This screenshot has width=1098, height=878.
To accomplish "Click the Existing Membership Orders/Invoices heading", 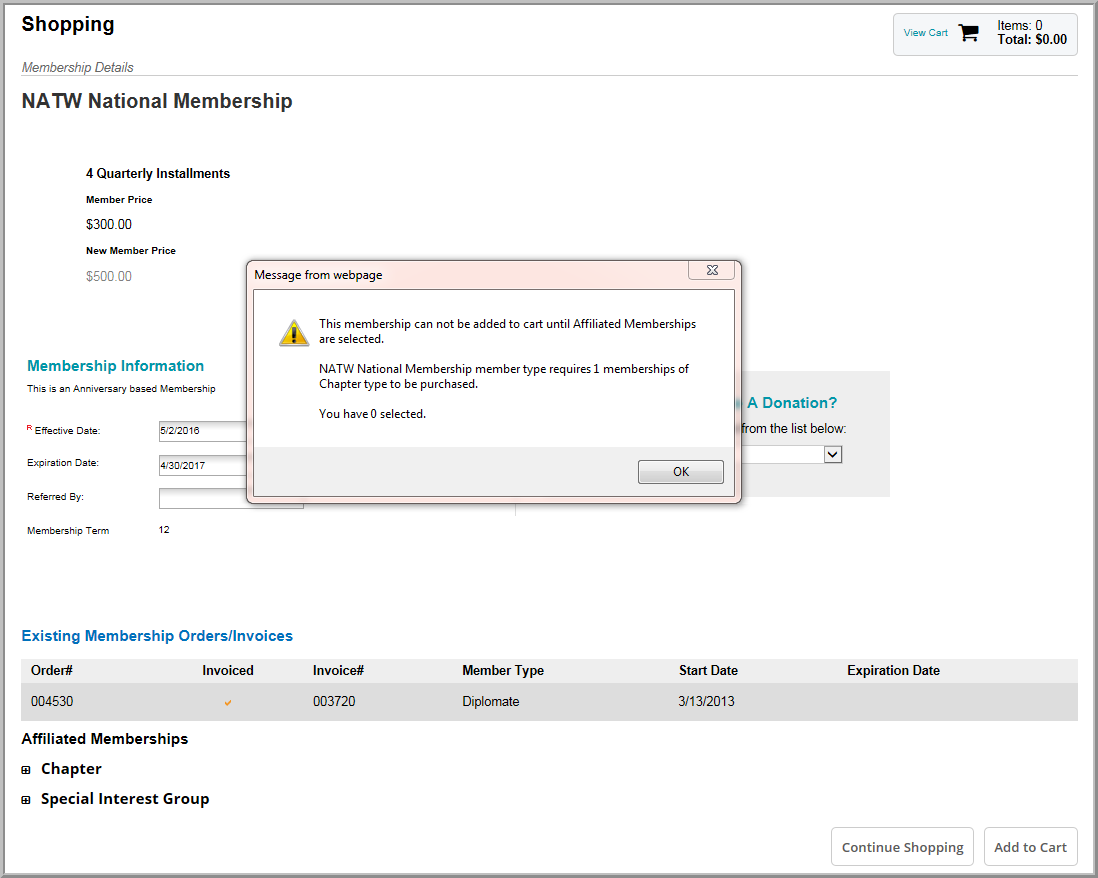I will (x=157, y=636).
